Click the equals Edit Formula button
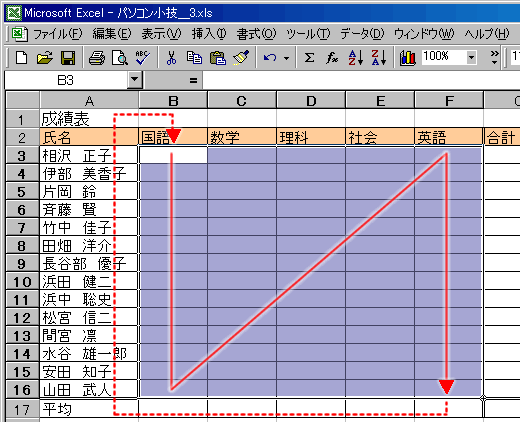The image size is (520, 422). pos(193,80)
